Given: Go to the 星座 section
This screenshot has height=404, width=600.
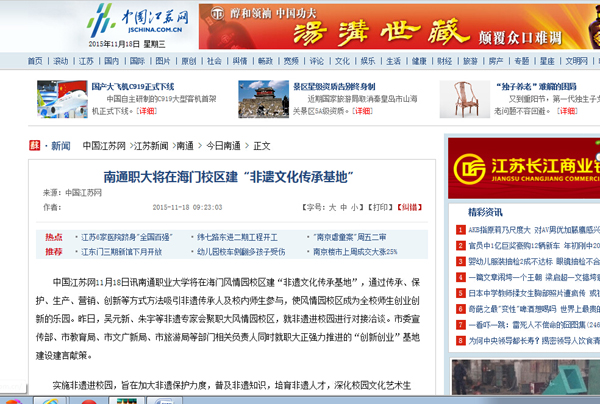Looking at the screenshot, I should (x=548, y=61).
